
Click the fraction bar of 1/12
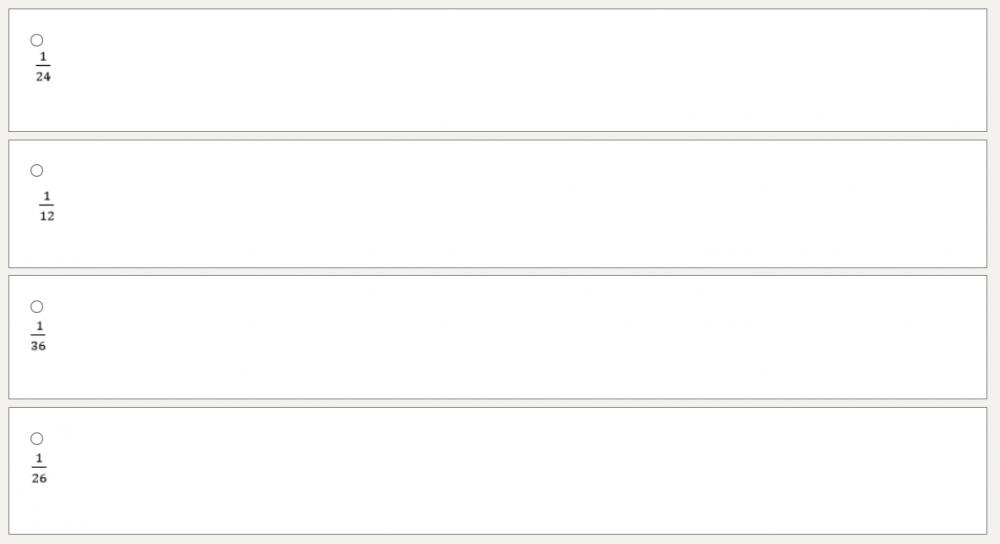click(46, 205)
